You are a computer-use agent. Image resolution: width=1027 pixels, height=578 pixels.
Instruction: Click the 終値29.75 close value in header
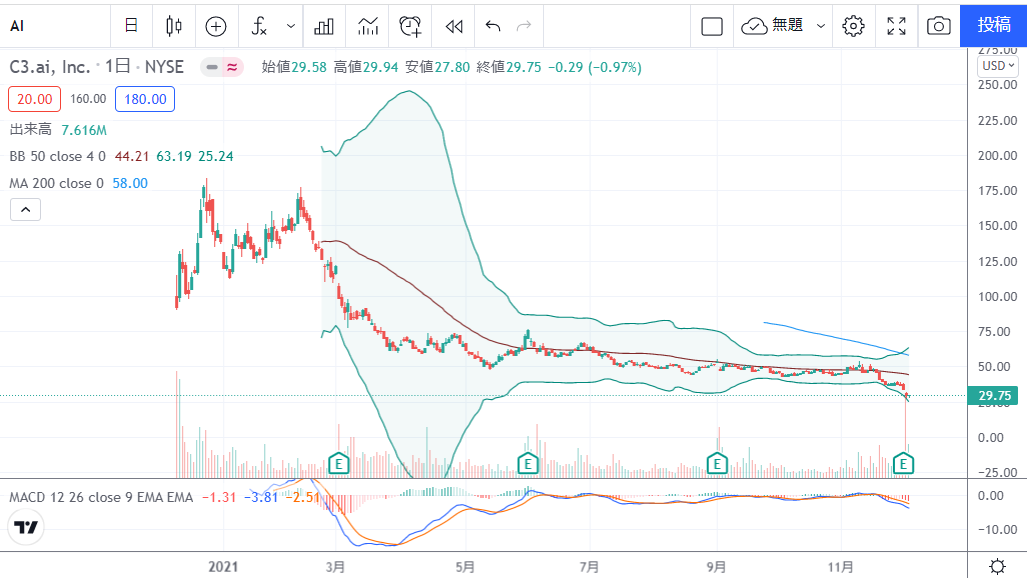pyautogui.click(x=509, y=67)
